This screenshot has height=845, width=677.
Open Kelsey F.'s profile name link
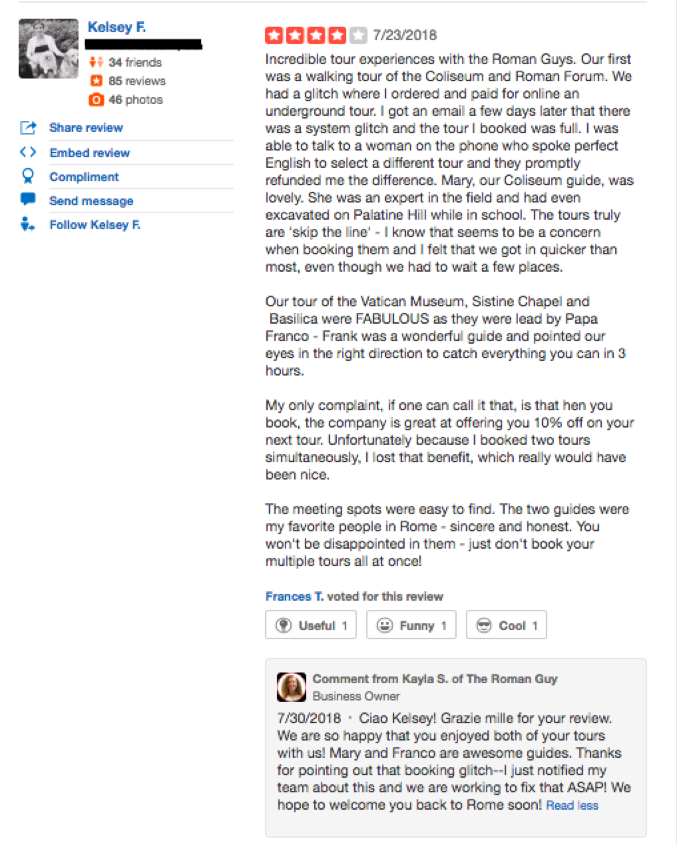coord(116,27)
